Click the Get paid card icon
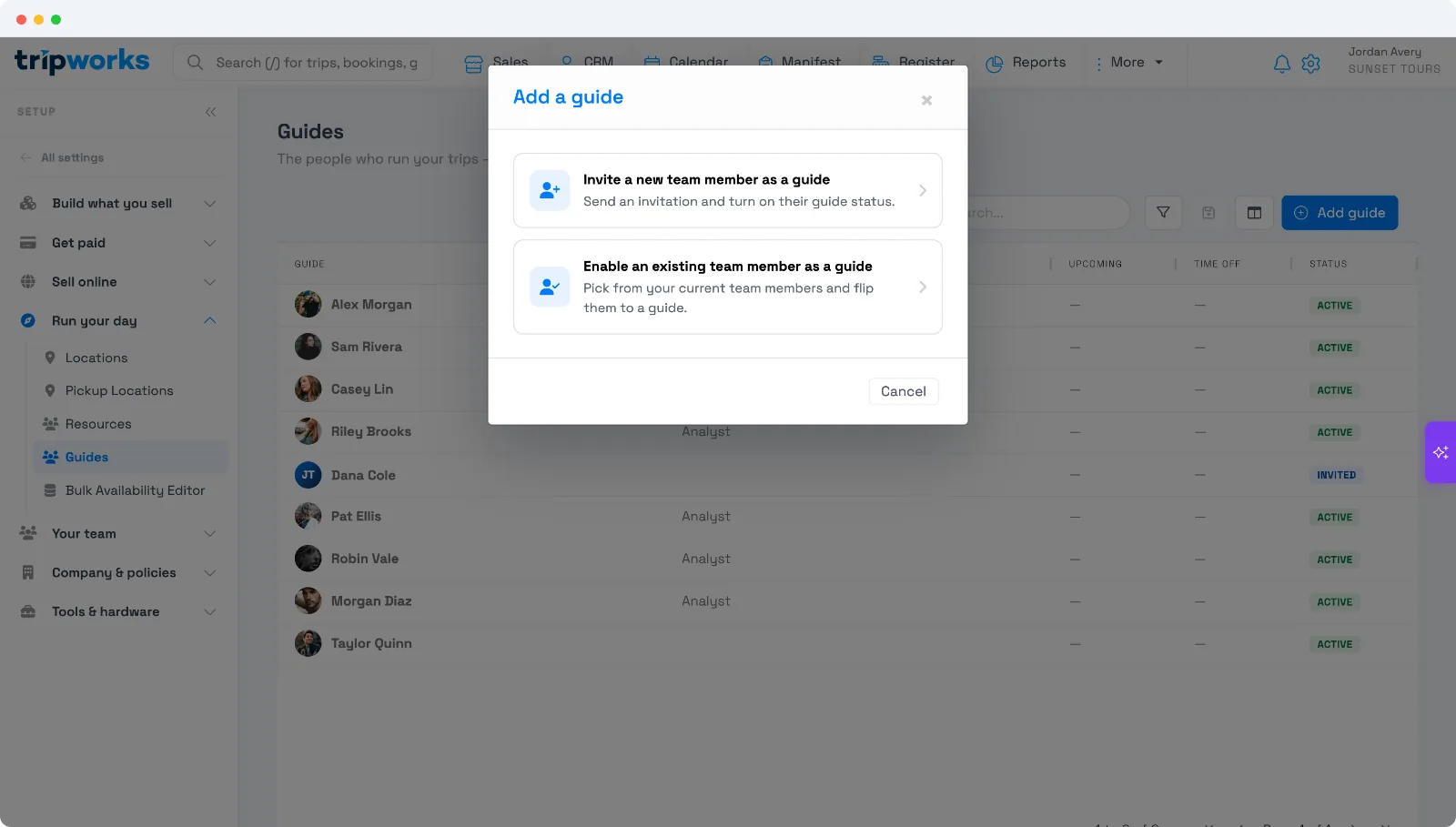This screenshot has width=1456, height=827. coord(28,243)
